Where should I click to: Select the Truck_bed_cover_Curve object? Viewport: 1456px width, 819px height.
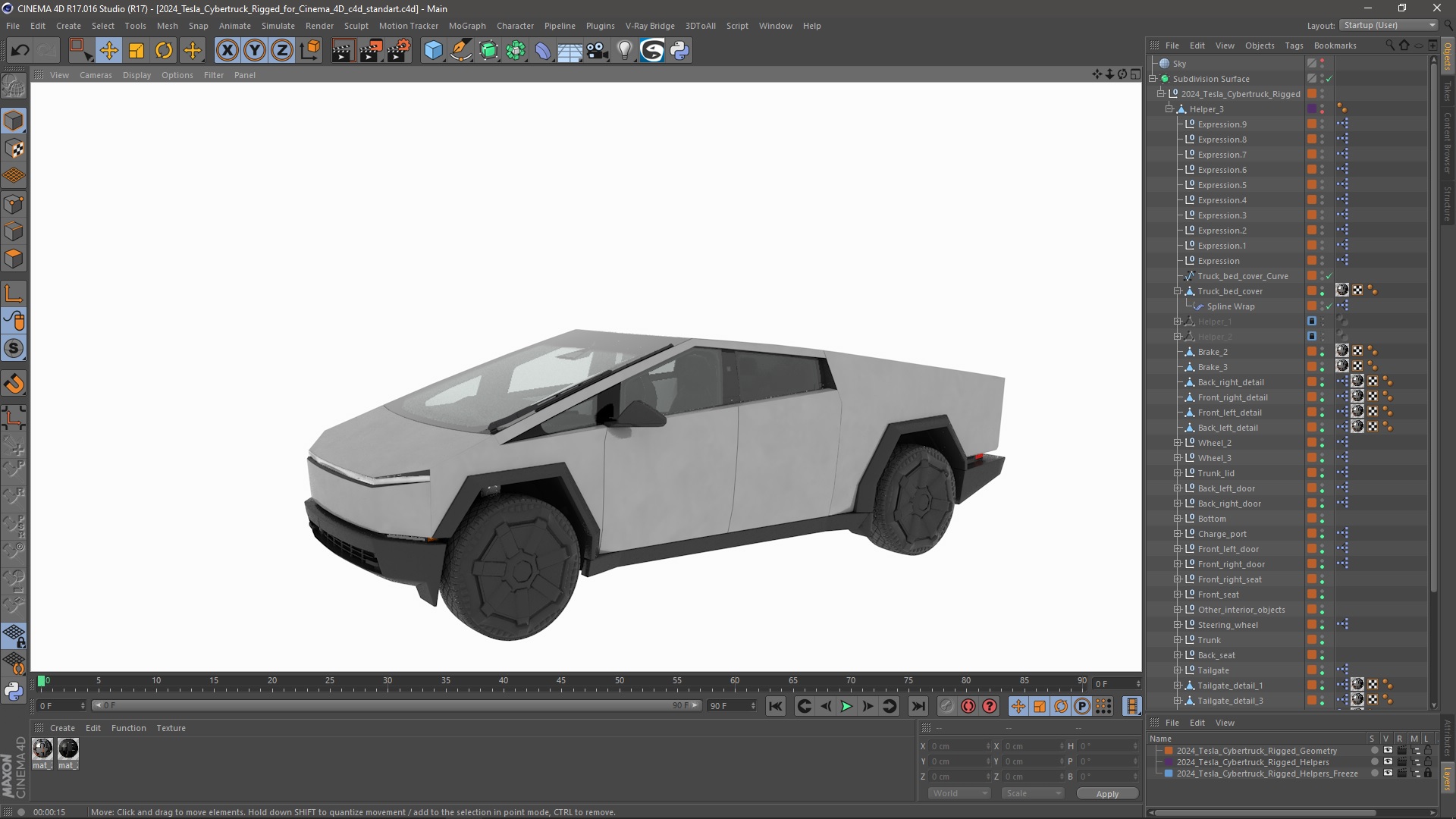click(1242, 276)
